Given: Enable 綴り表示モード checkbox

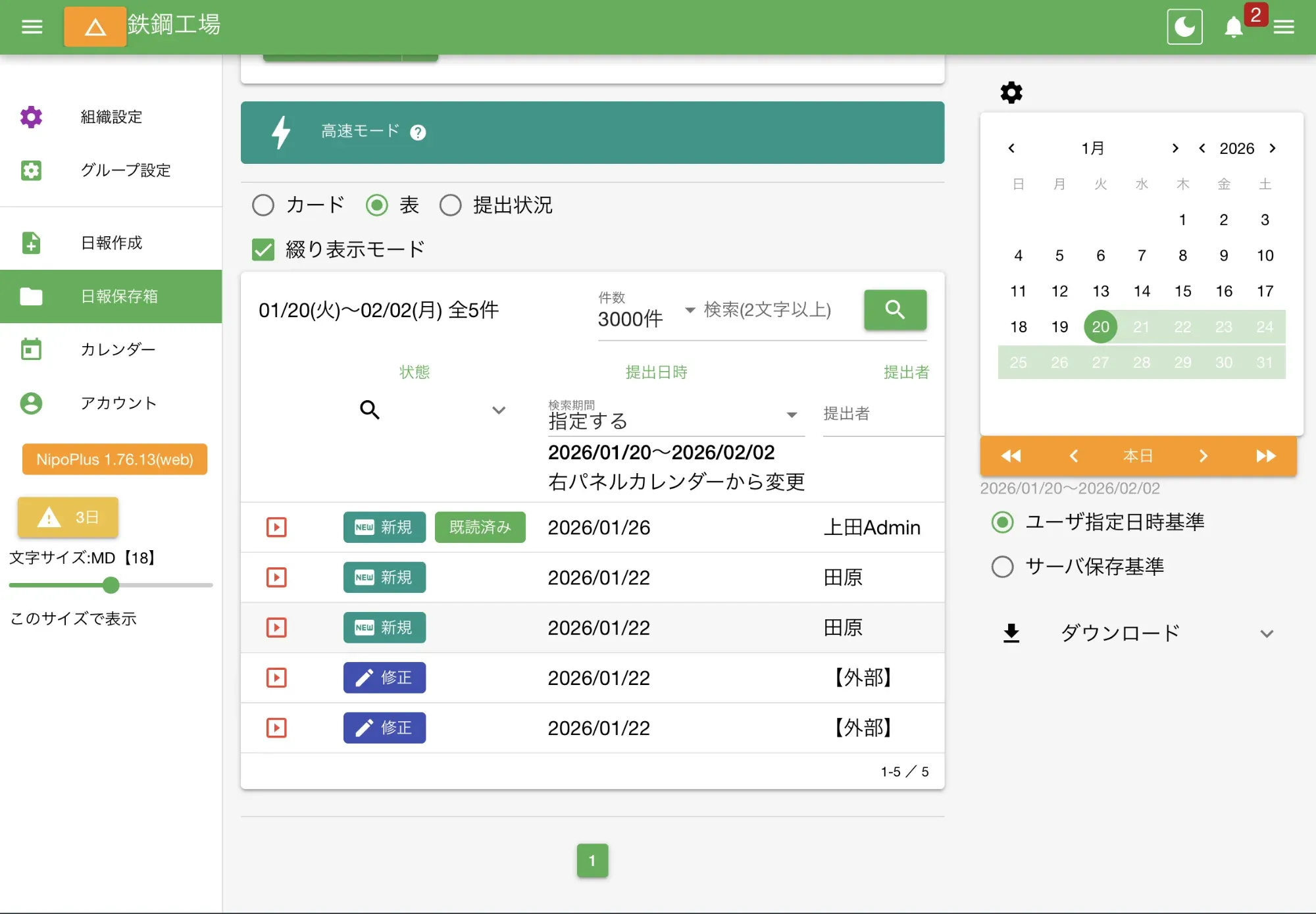Looking at the screenshot, I should [263, 249].
